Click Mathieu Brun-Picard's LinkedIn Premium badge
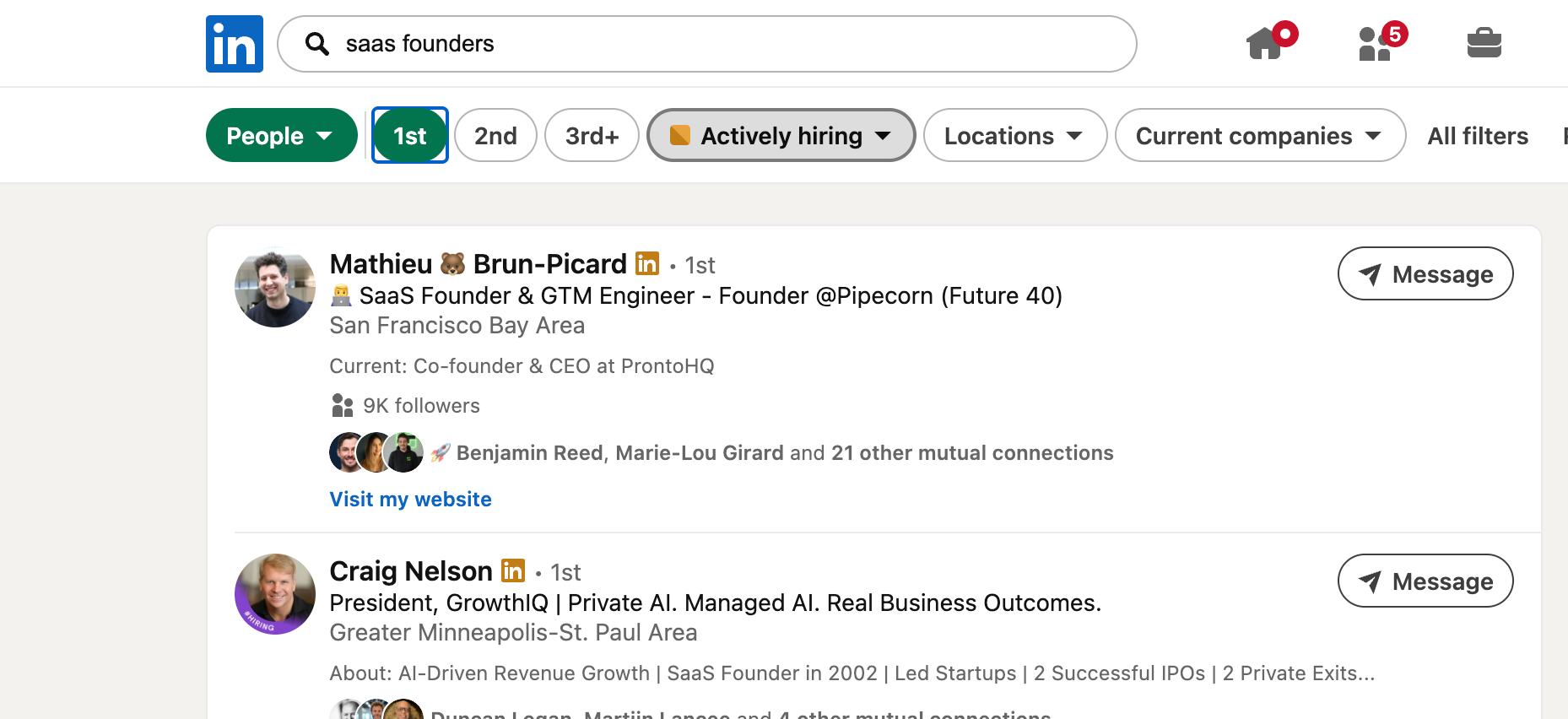1568x719 pixels. [647, 263]
